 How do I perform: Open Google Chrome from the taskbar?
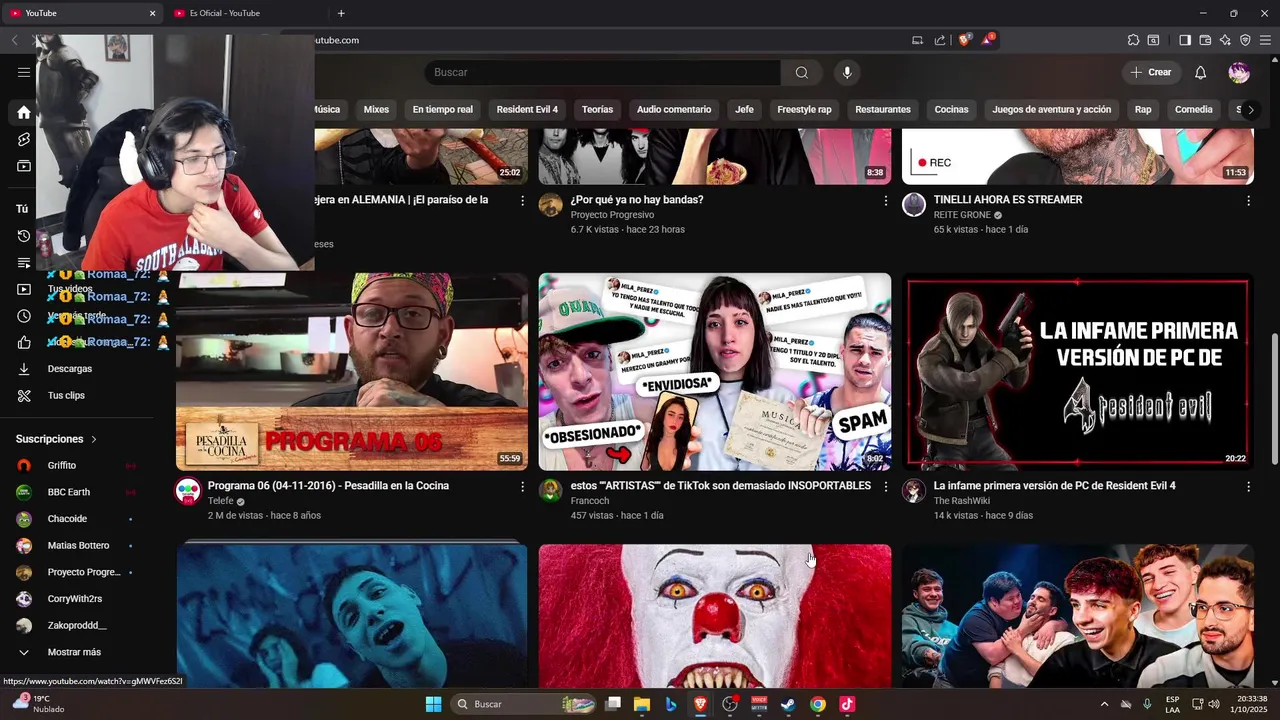pos(818,704)
